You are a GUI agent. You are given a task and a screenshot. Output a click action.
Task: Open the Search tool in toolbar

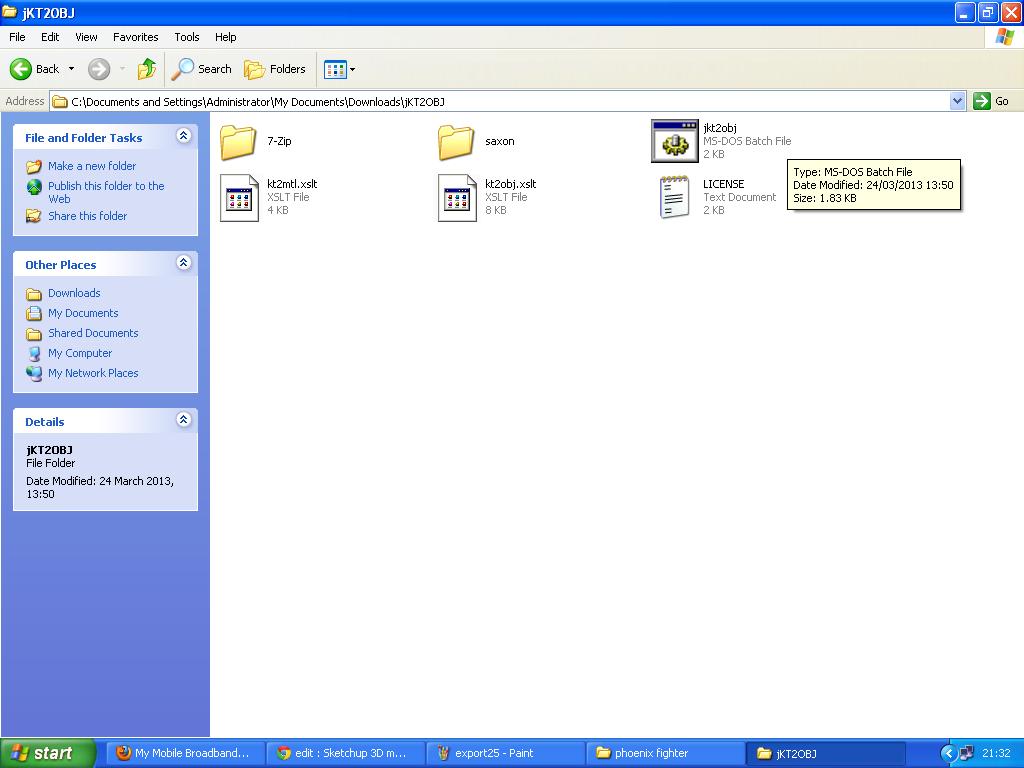coord(201,69)
